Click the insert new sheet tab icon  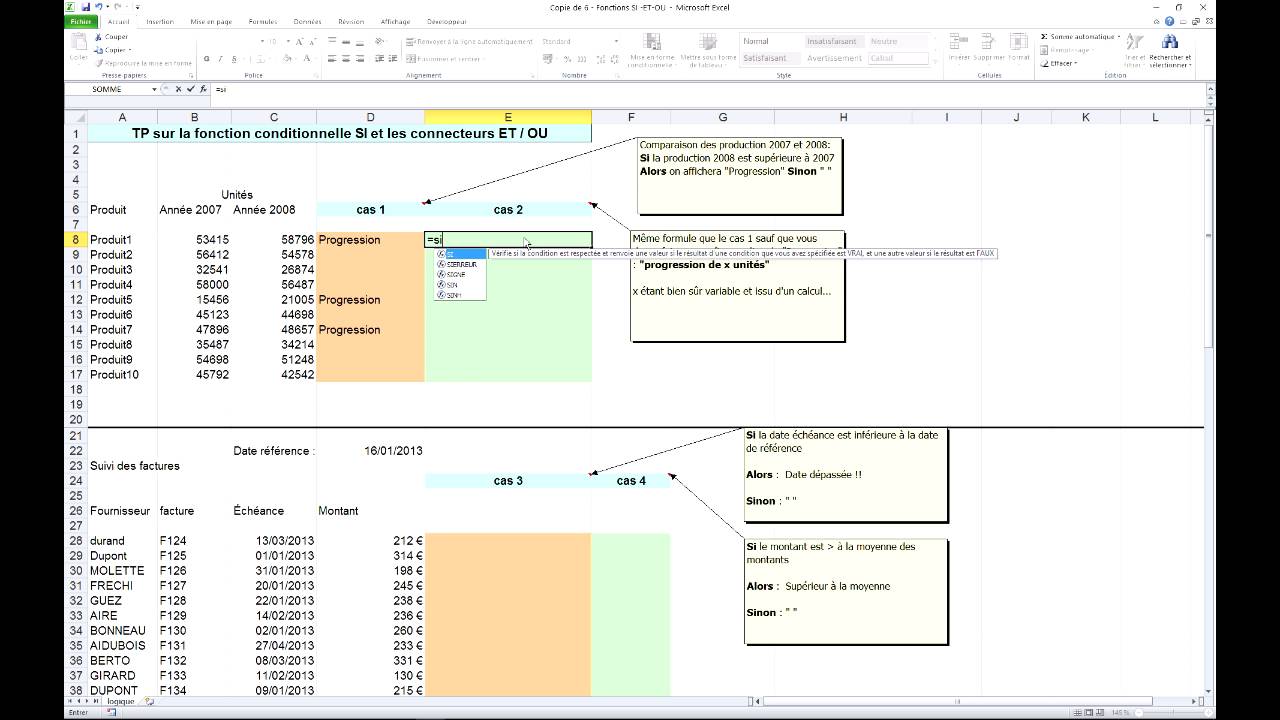(150, 701)
